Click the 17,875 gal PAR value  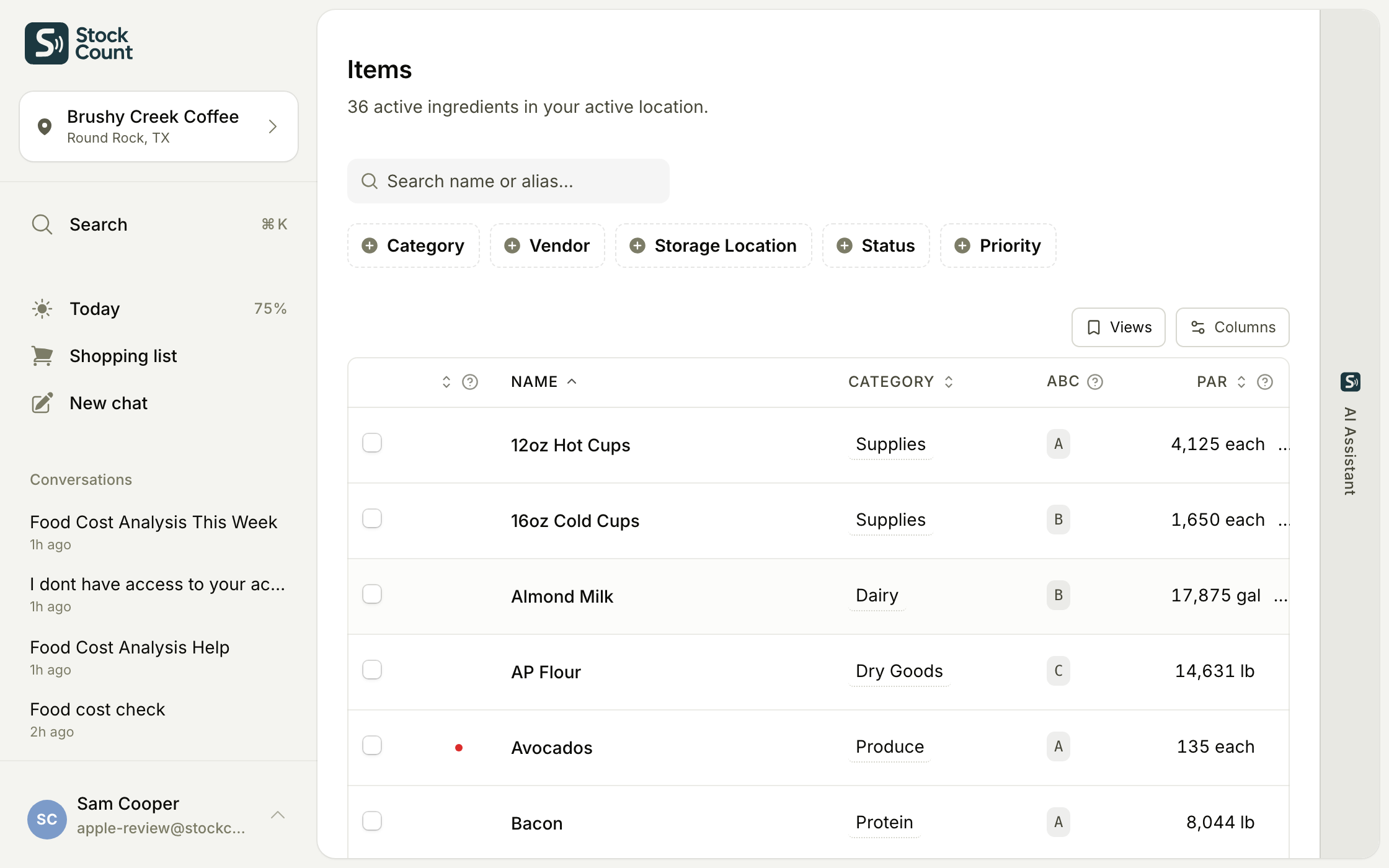pyautogui.click(x=1215, y=595)
